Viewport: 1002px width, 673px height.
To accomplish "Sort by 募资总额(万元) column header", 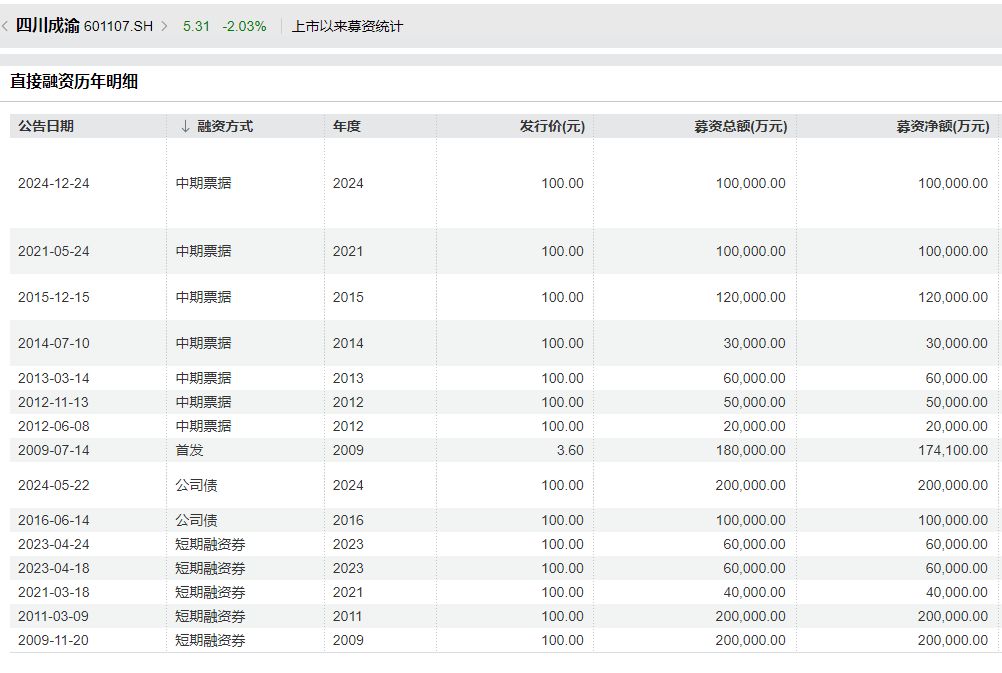I will (x=741, y=126).
